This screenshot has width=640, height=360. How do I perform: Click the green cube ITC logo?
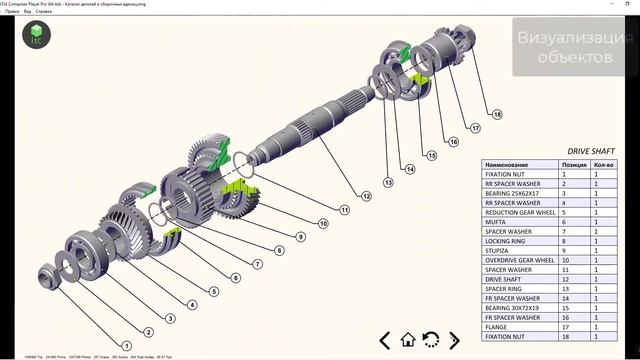(36, 35)
